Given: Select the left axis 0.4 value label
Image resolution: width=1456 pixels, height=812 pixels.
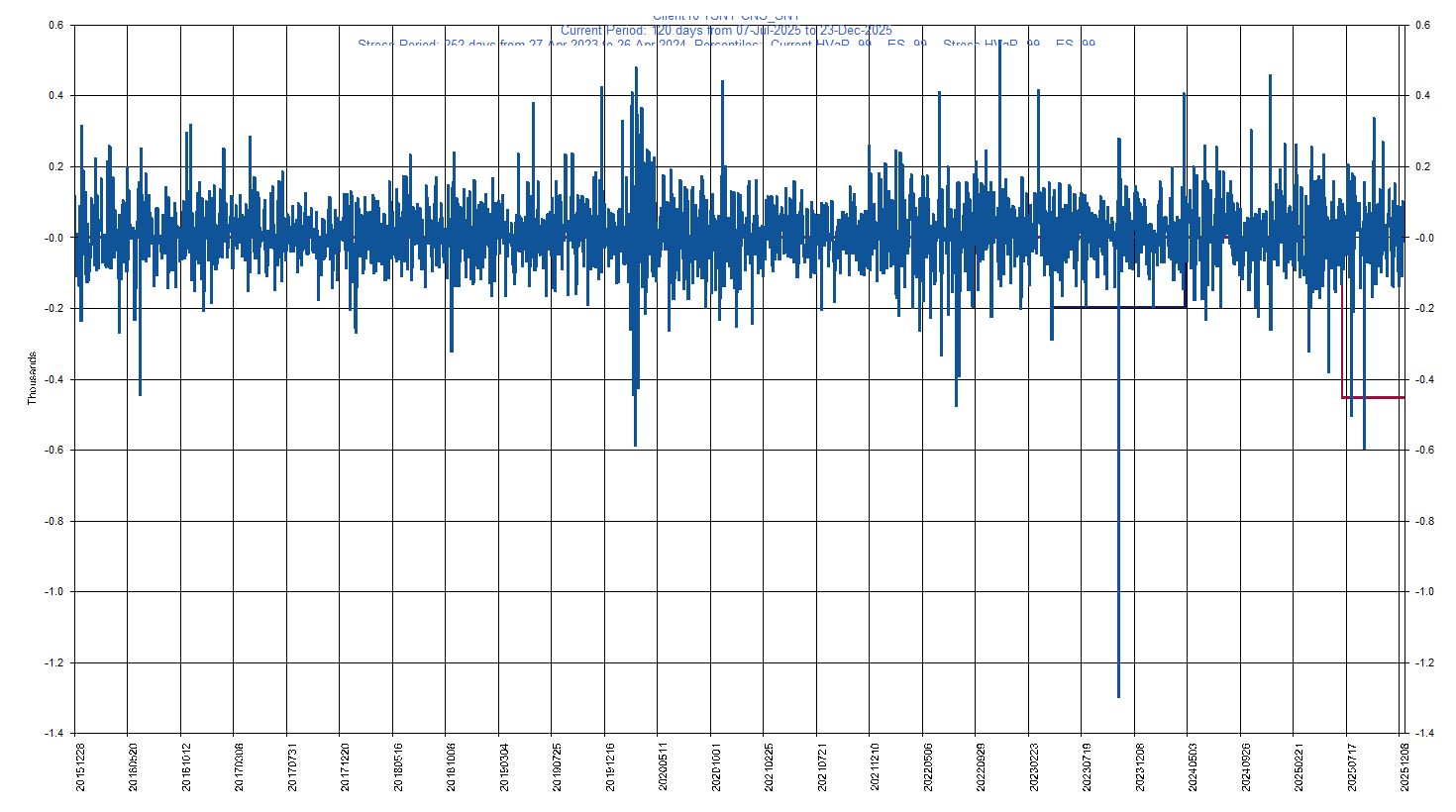Looking at the screenshot, I should 56,96.
